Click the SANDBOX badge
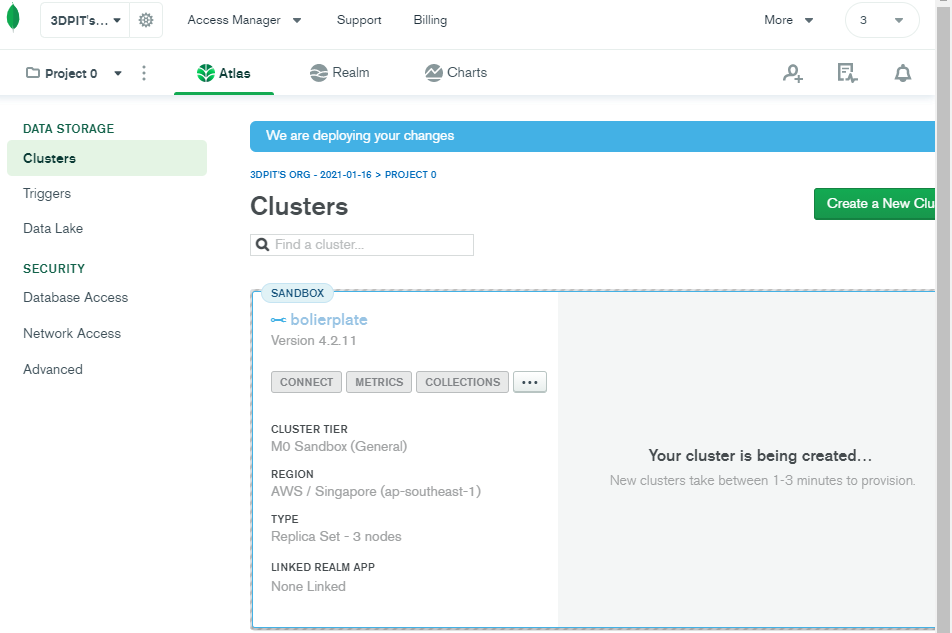The width and height of the screenshot is (952, 633). (298, 293)
